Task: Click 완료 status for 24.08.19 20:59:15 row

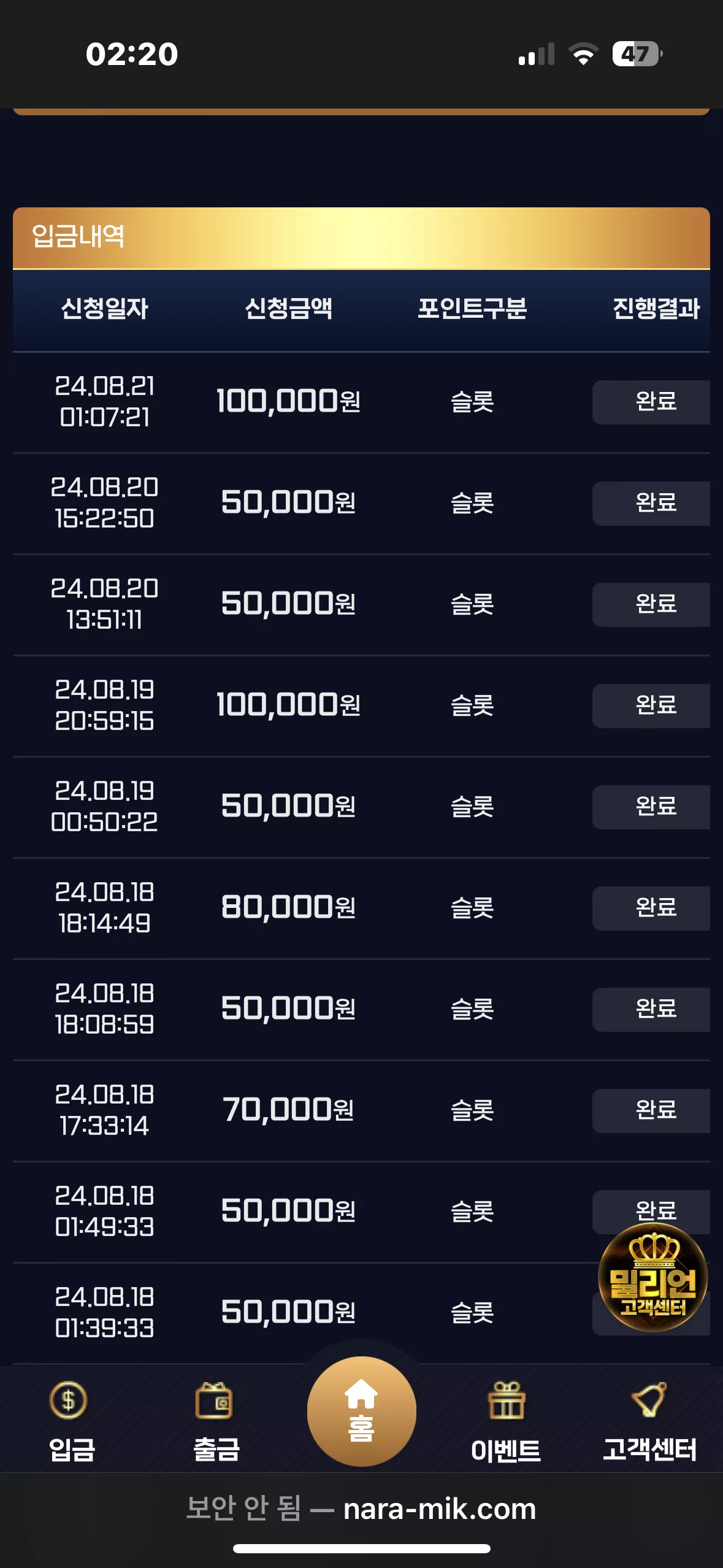Action: [651, 705]
